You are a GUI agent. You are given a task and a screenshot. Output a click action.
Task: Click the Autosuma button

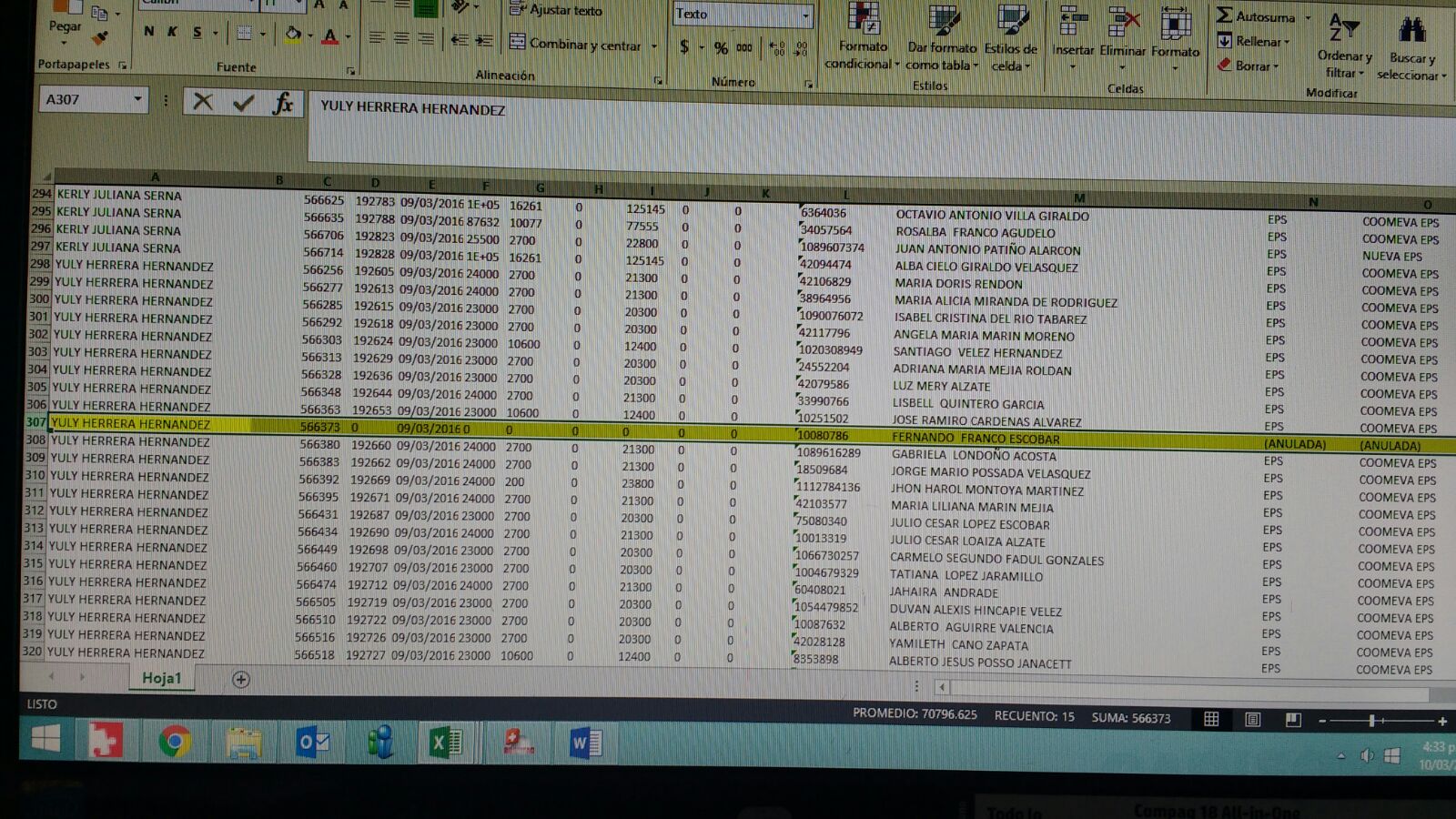[1255, 16]
